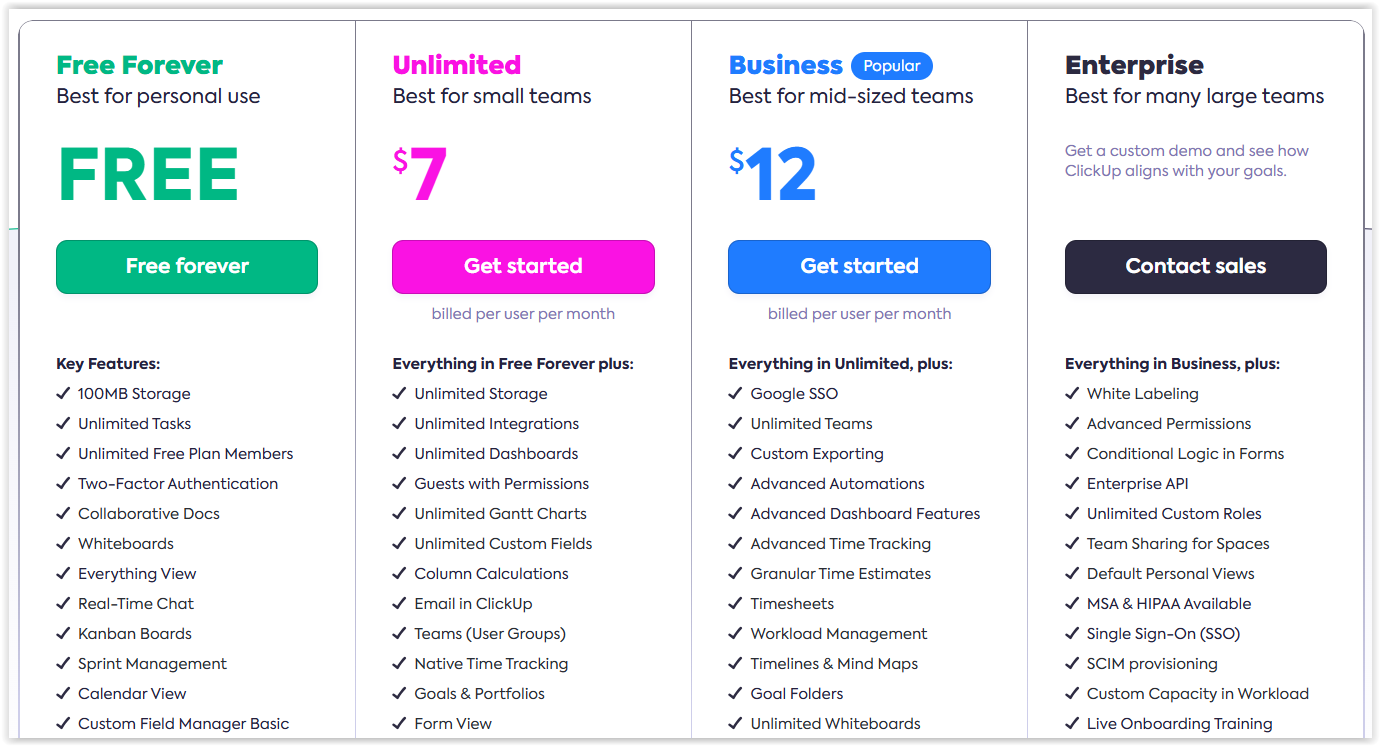Screen dimensions: 1380x746
Task: Select the checkmark next to Timesheets
Action: [734, 603]
